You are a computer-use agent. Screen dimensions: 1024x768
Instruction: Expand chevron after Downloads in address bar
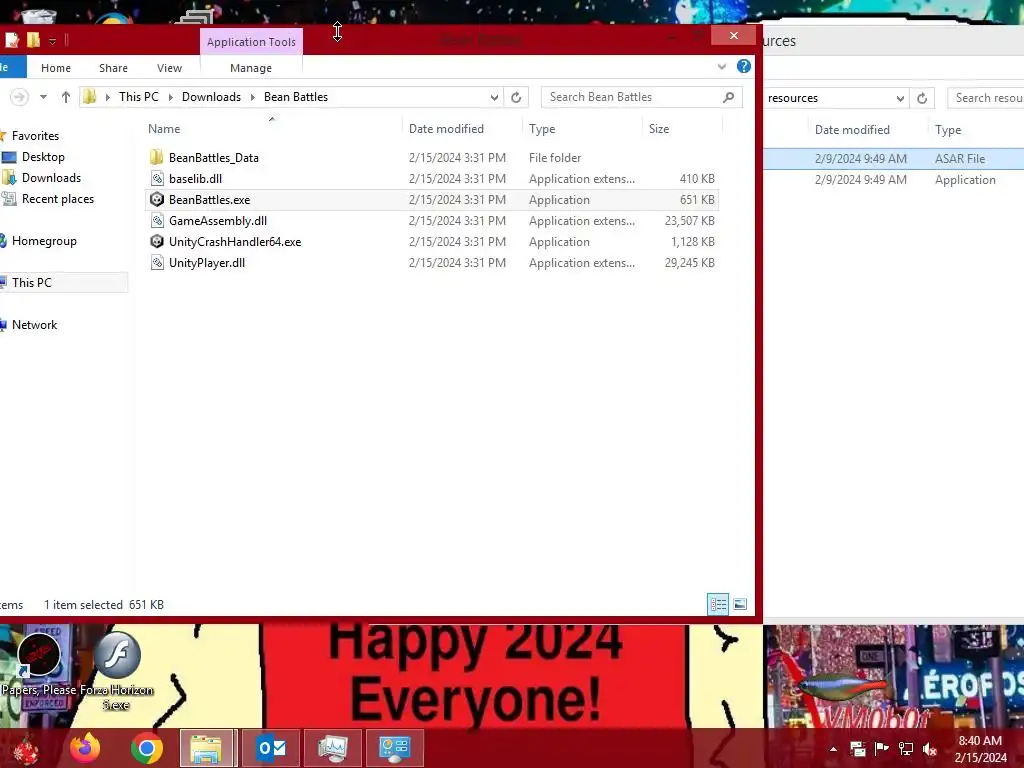(253, 97)
